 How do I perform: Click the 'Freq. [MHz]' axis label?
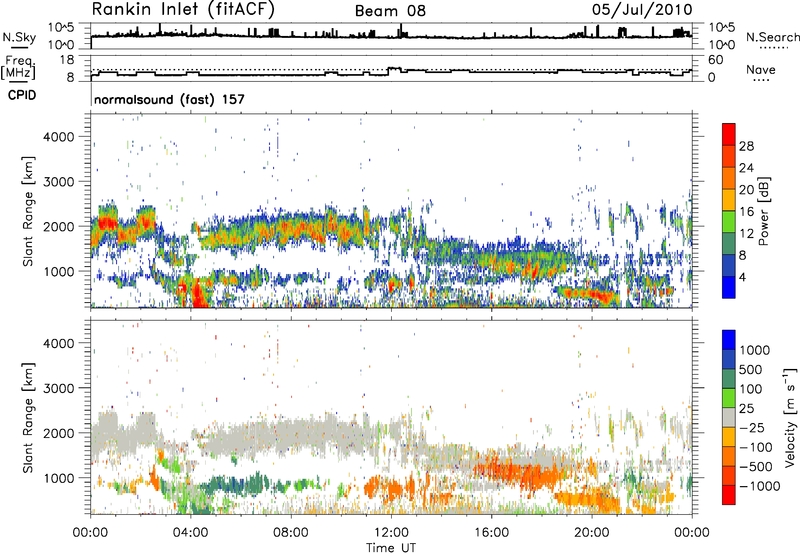click(x=18, y=67)
